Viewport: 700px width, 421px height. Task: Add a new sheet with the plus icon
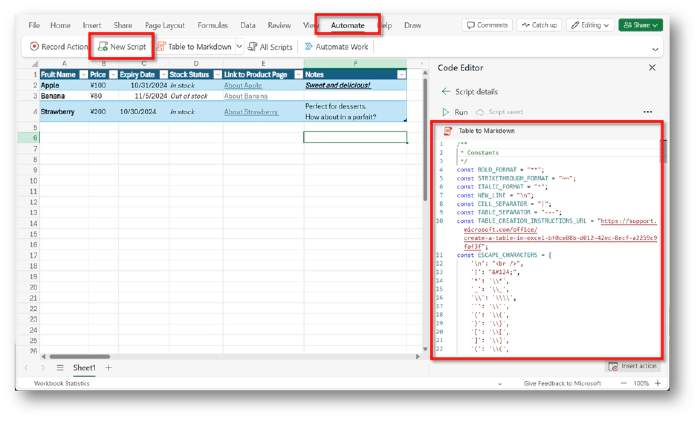click(x=109, y=367)
